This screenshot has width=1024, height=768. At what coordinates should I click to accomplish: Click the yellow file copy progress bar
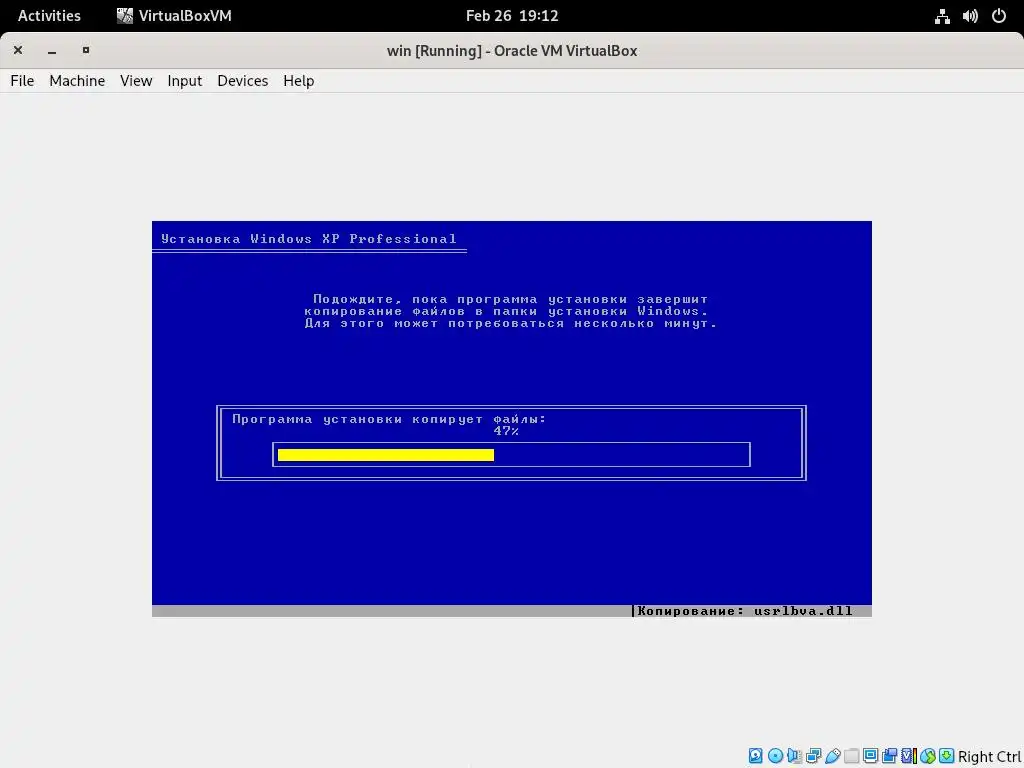pyautogui.click(x=386, y=455)
